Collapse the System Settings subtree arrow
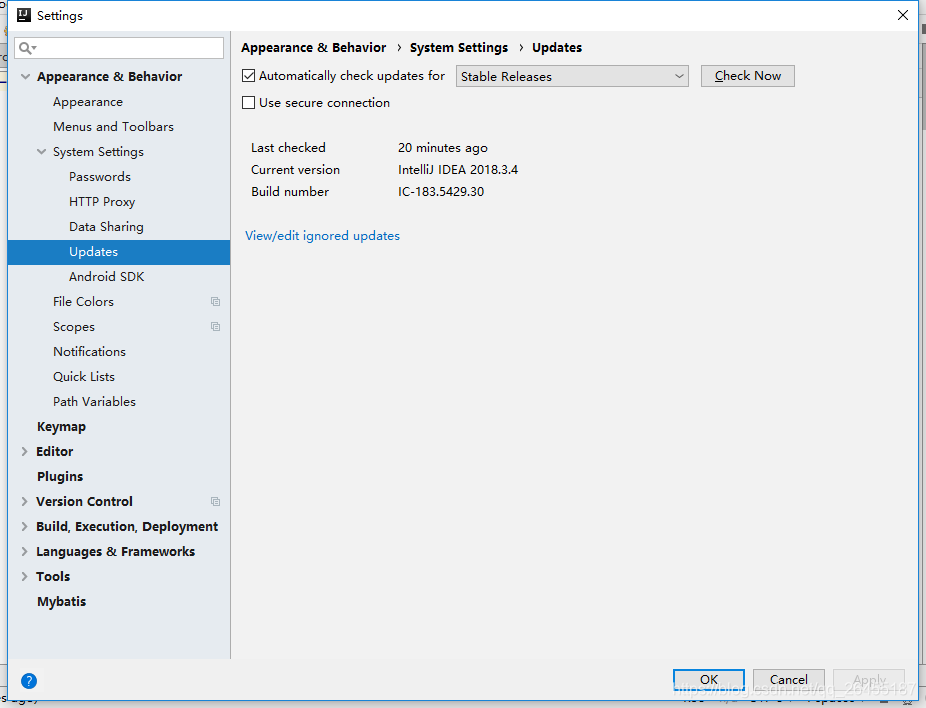This screenshot has width=926, height=708. coord(41,152)
